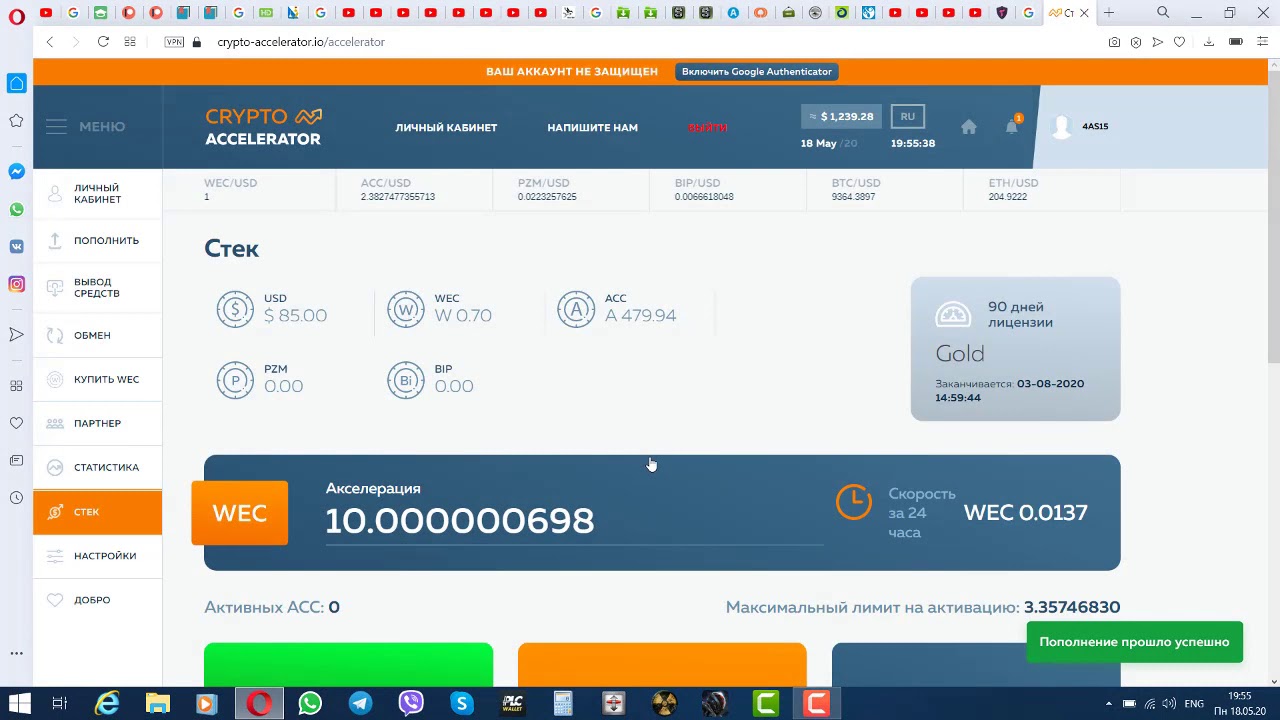Open КУПИТЬ WEC in sidebar

click(97, 379)
